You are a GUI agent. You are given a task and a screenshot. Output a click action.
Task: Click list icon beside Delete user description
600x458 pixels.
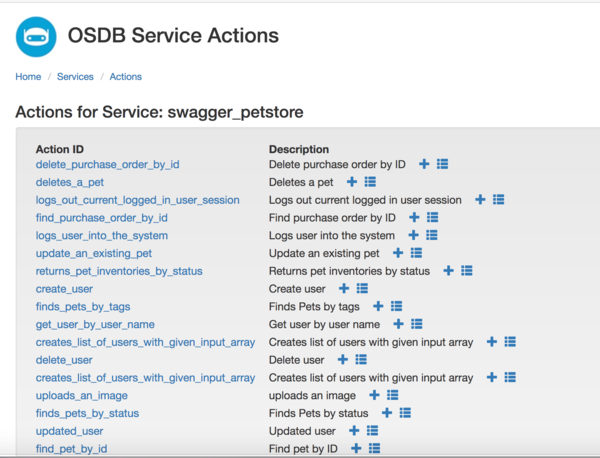[x=361, y=360]
